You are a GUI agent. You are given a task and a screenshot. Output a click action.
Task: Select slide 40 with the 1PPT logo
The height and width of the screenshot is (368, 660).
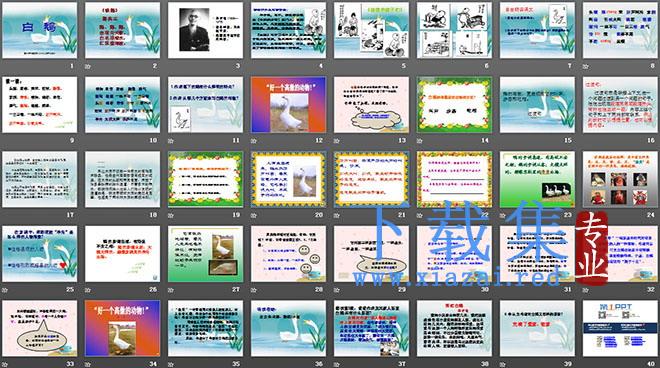[620, 328]
